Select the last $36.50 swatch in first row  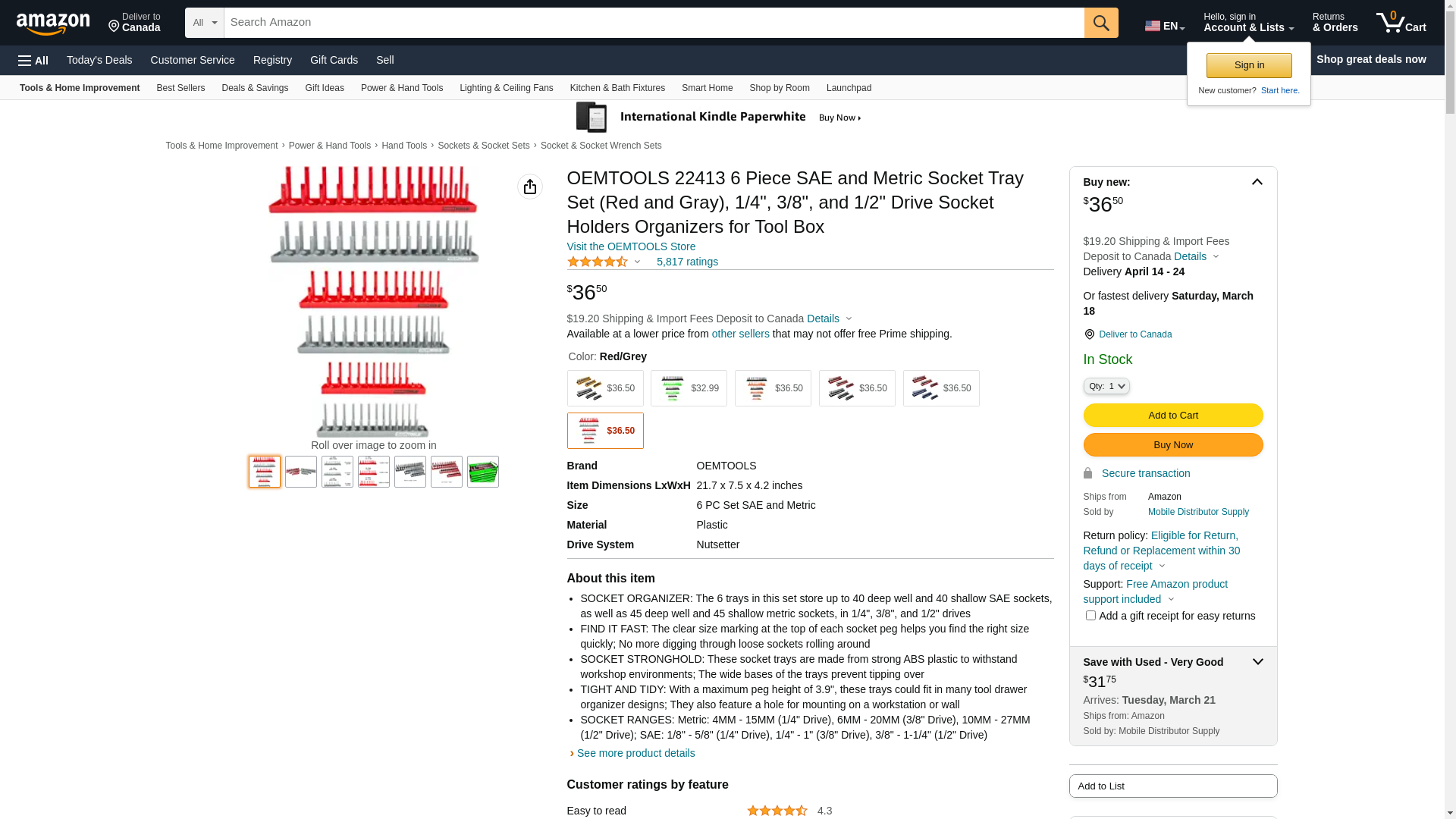[x=940, y=388]
